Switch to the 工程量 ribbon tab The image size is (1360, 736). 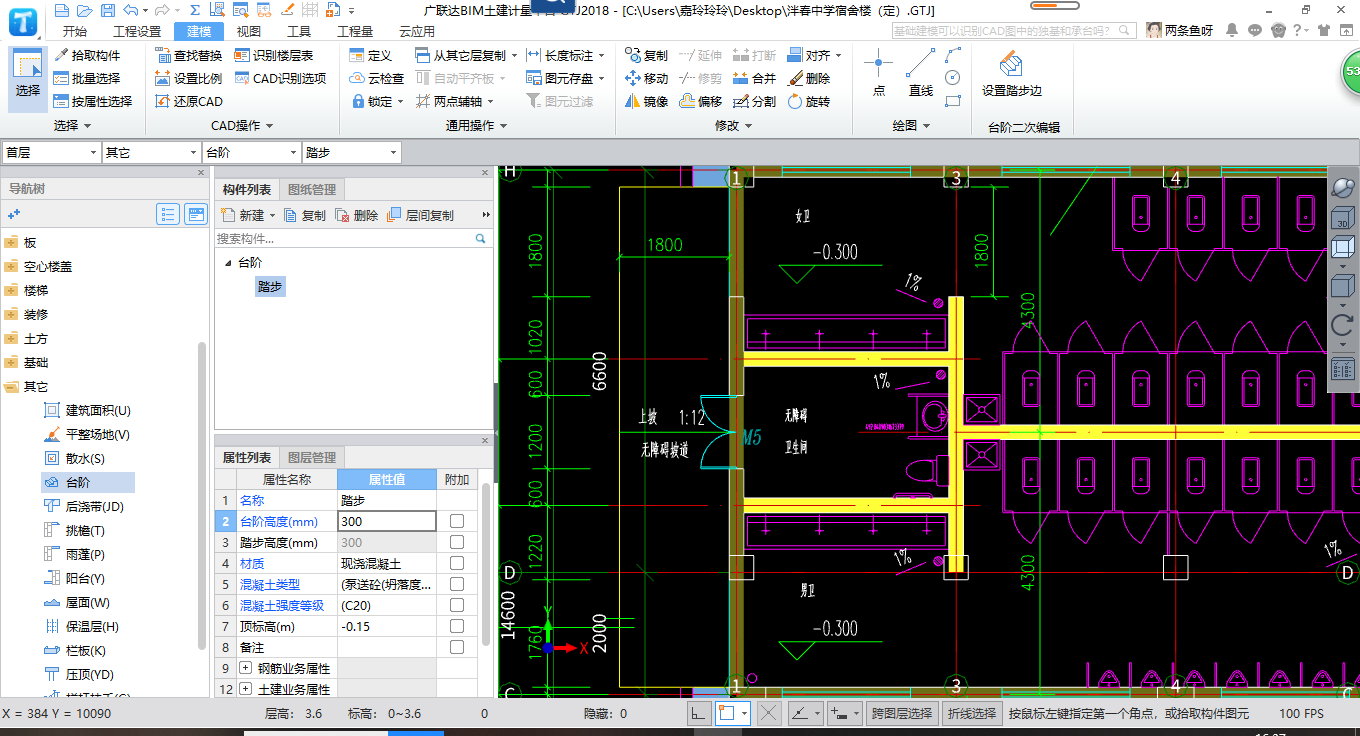coord(355,31)
